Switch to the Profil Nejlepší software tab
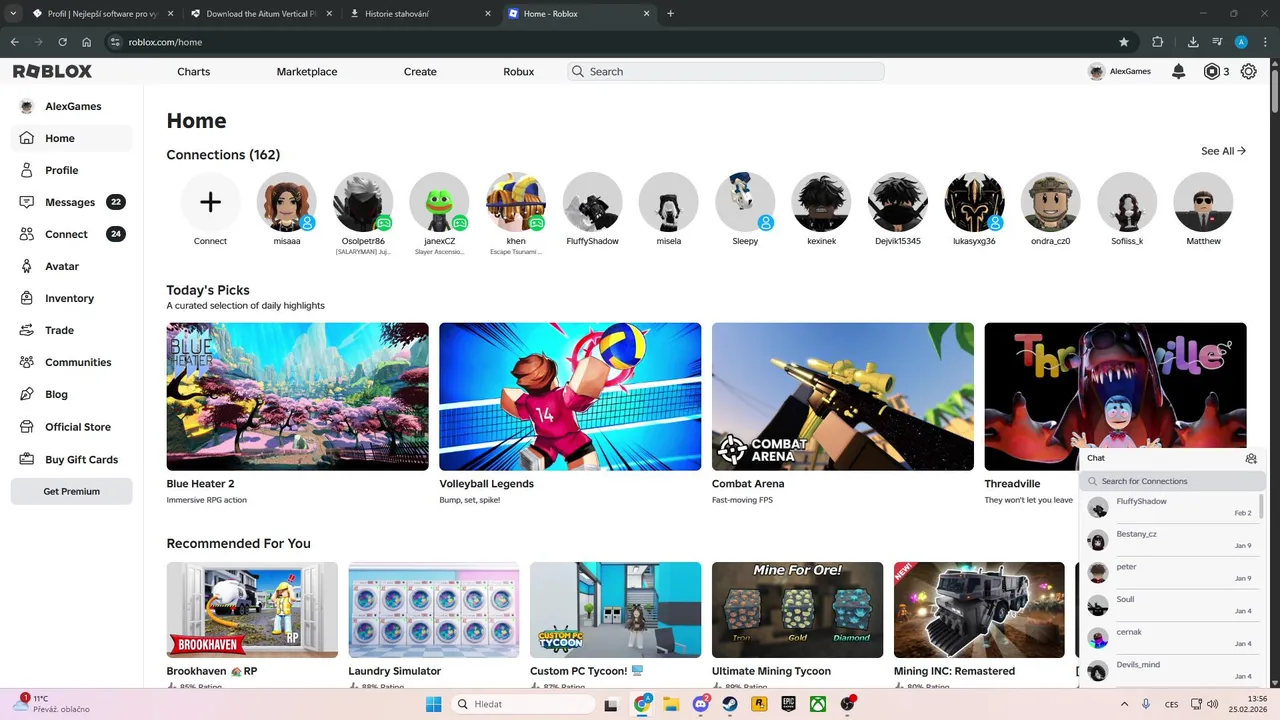This screenshot has width=1280, height=720. coord(100,14)
